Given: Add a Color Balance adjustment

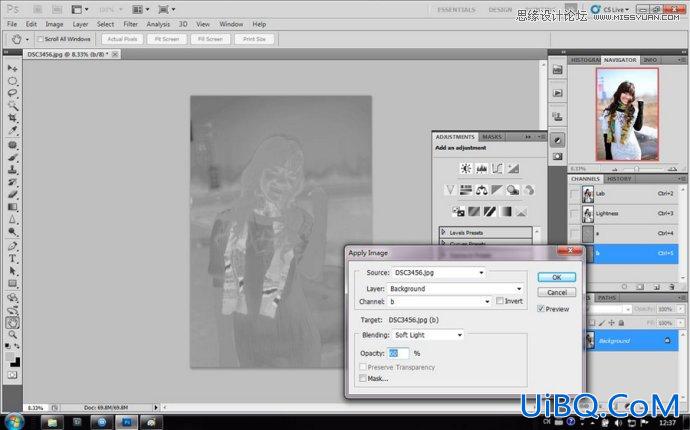Looking at the screenshot, I should [481, 190].
